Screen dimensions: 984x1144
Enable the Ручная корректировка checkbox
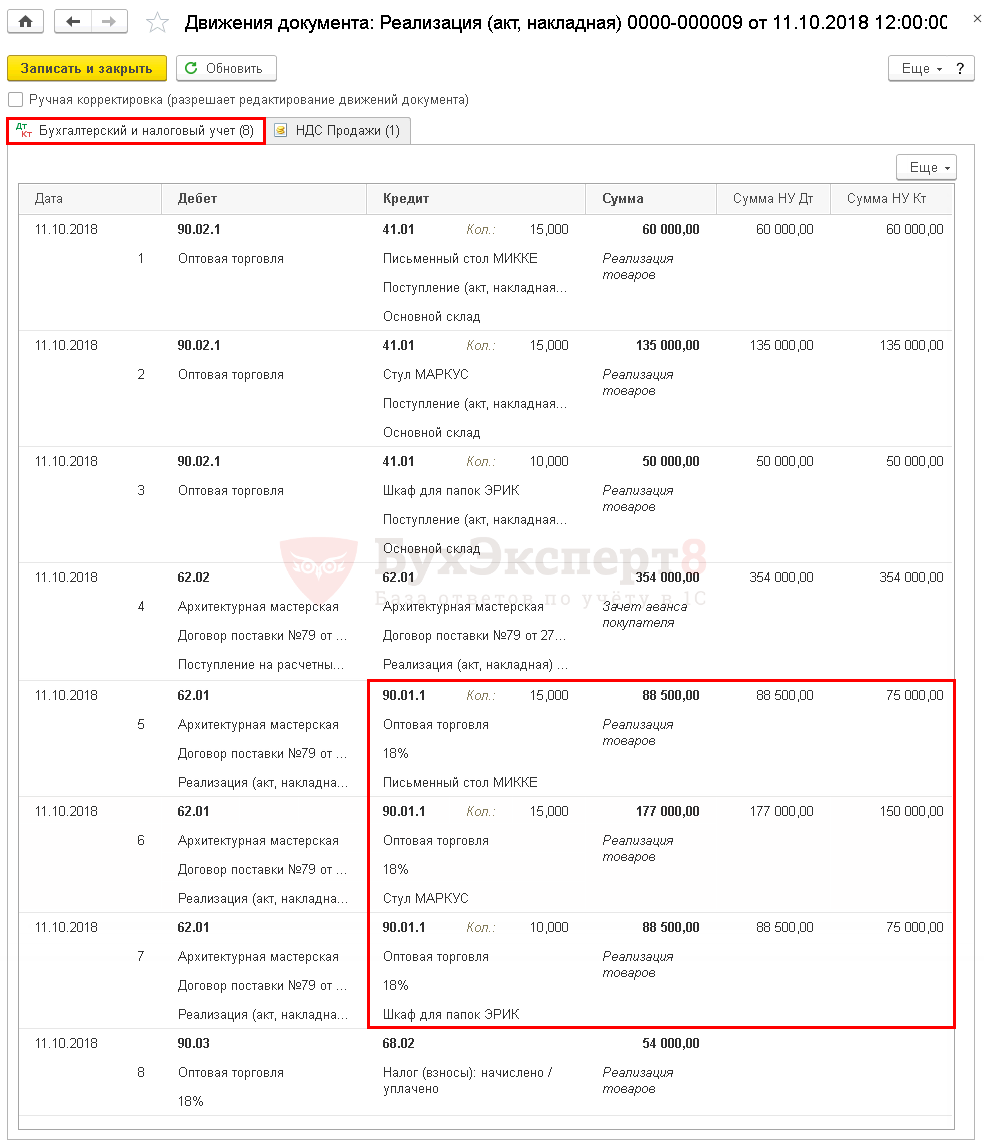click(x=15, y=100)
